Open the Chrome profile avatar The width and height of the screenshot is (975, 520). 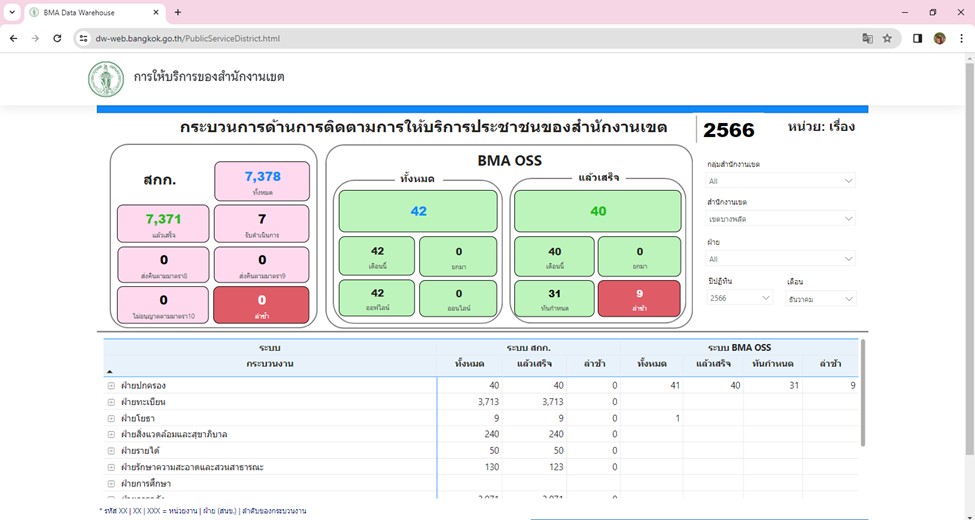point(939,38)
